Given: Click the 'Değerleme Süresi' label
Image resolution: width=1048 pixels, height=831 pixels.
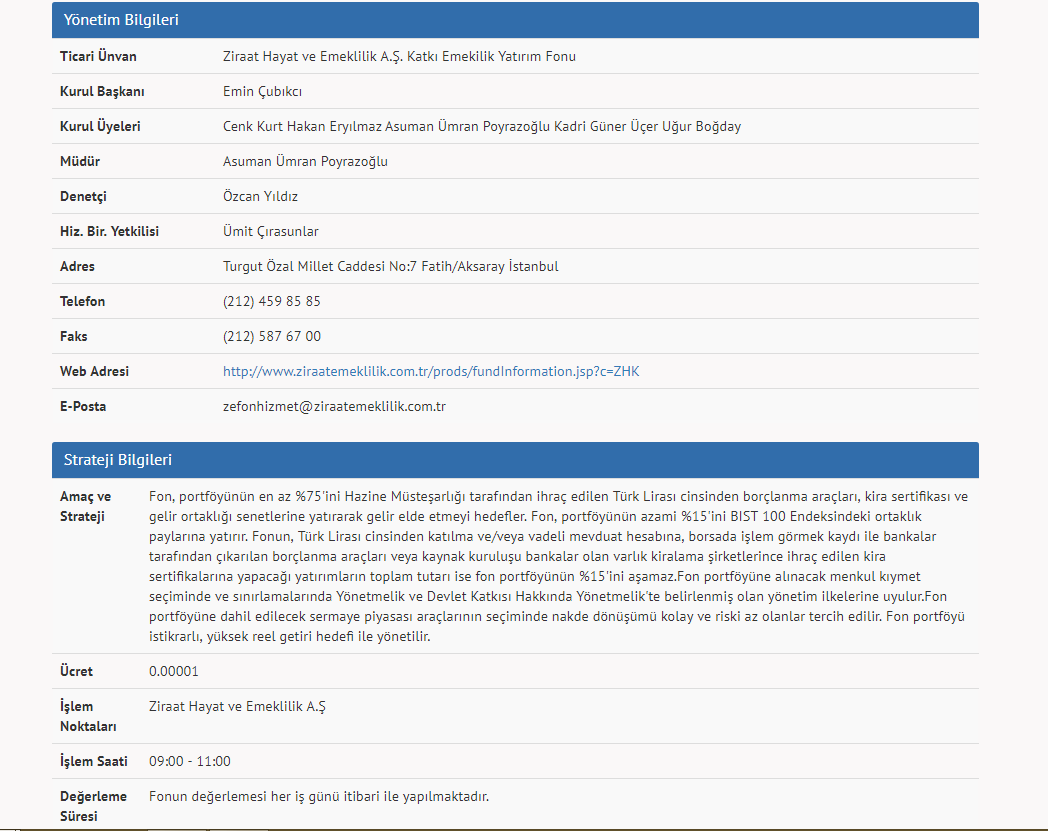Looking at the screenshot, I should (x=94, y=806).
